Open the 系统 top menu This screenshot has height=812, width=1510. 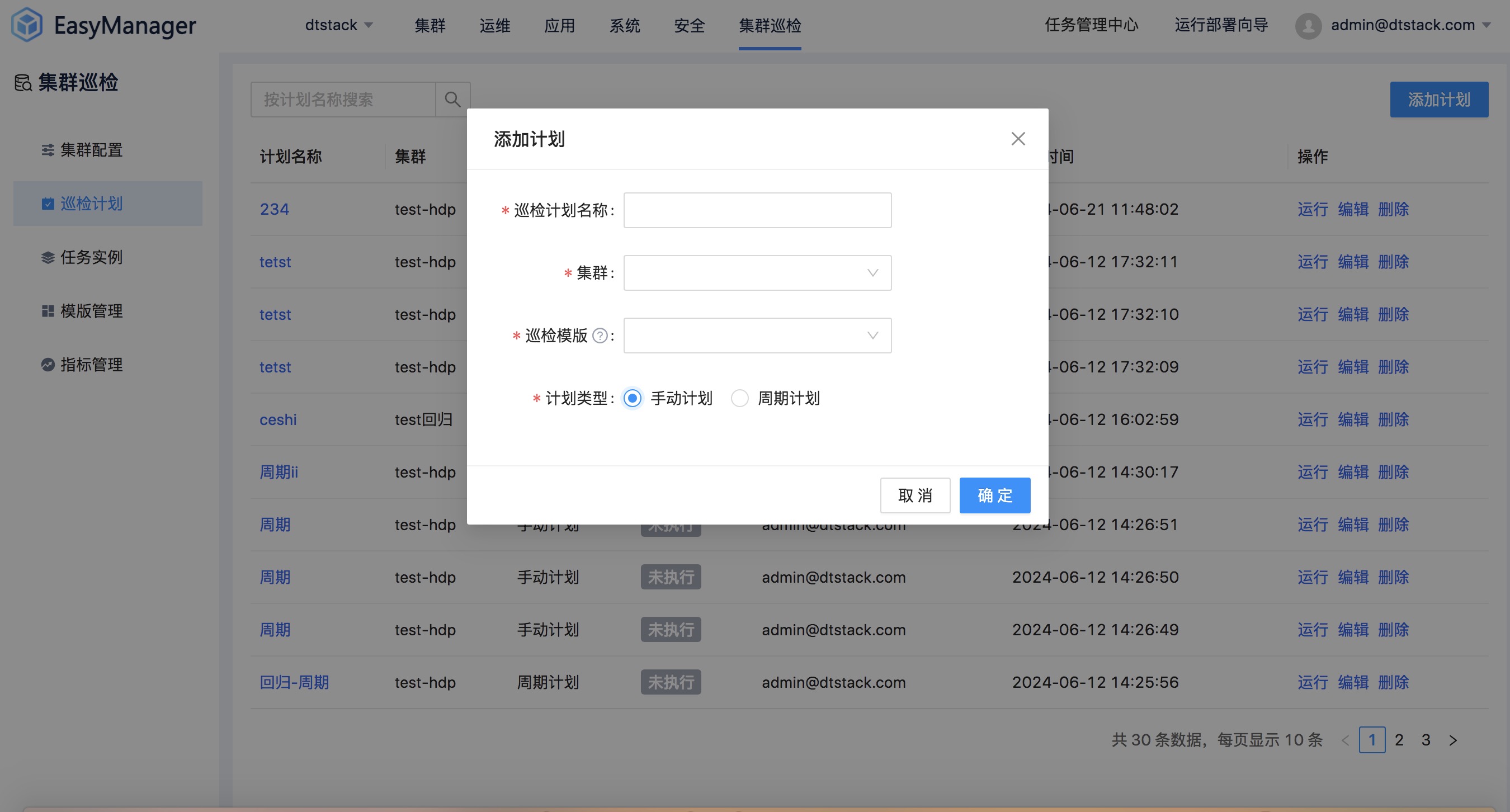click(625, 25)
